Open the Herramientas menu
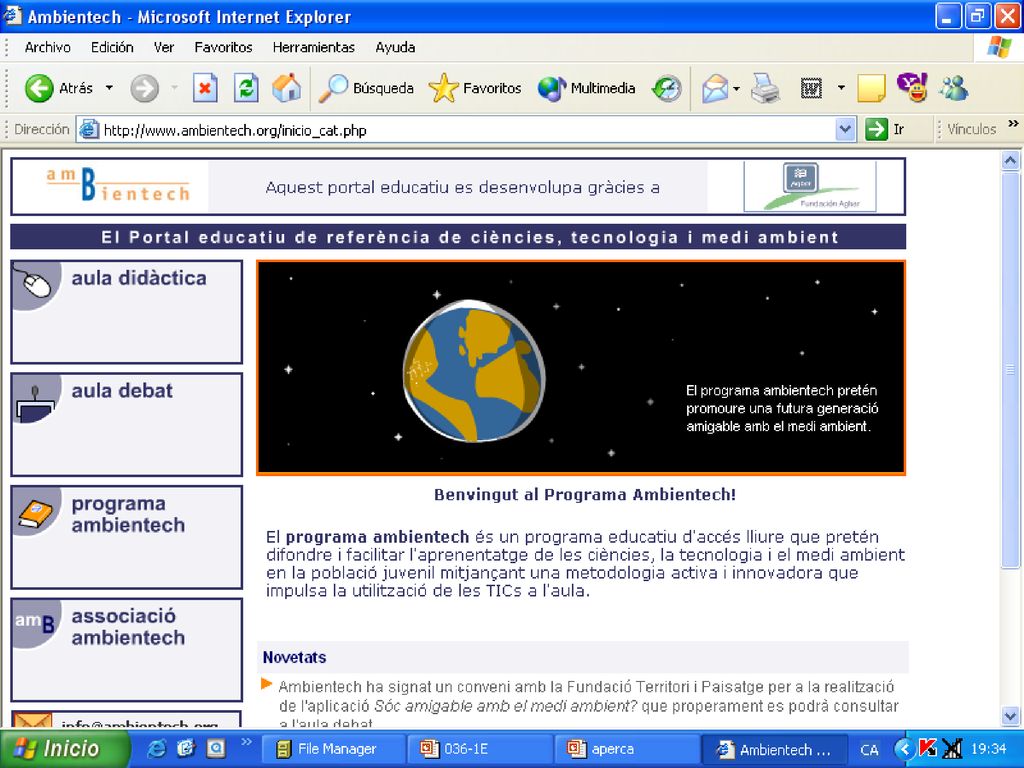Screen dimensions: 1024x768 313,47
